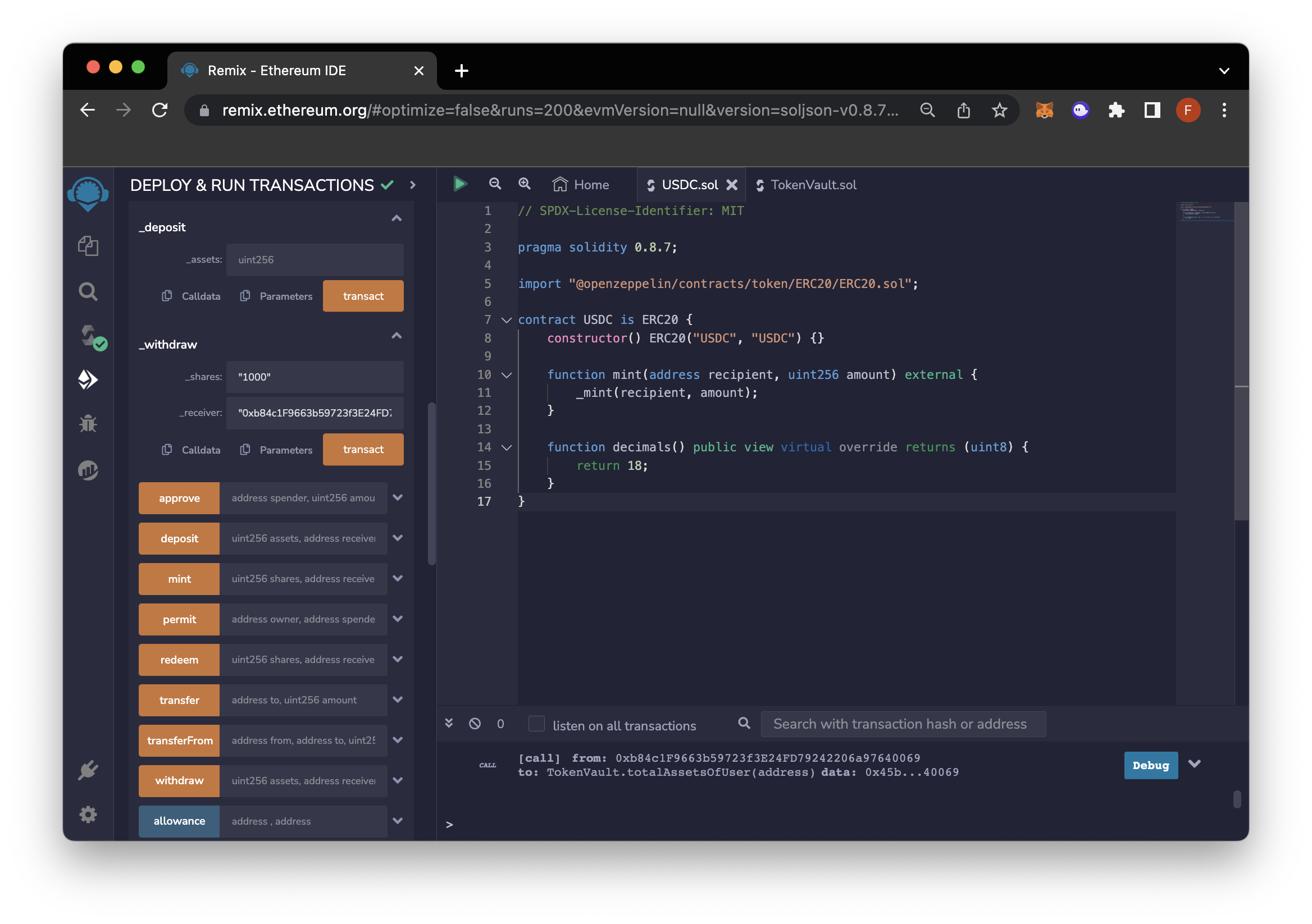
Task: Click the transact button for _deposit
Action: tap(363, 295)
